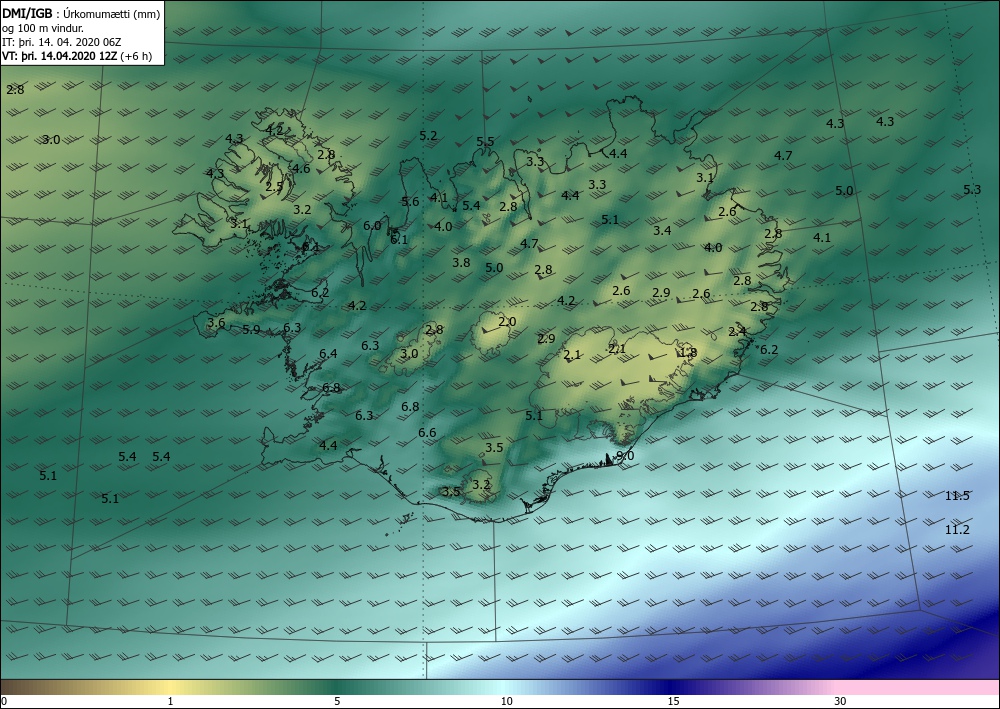Click the 5.3 value on the map

point(972,189)
